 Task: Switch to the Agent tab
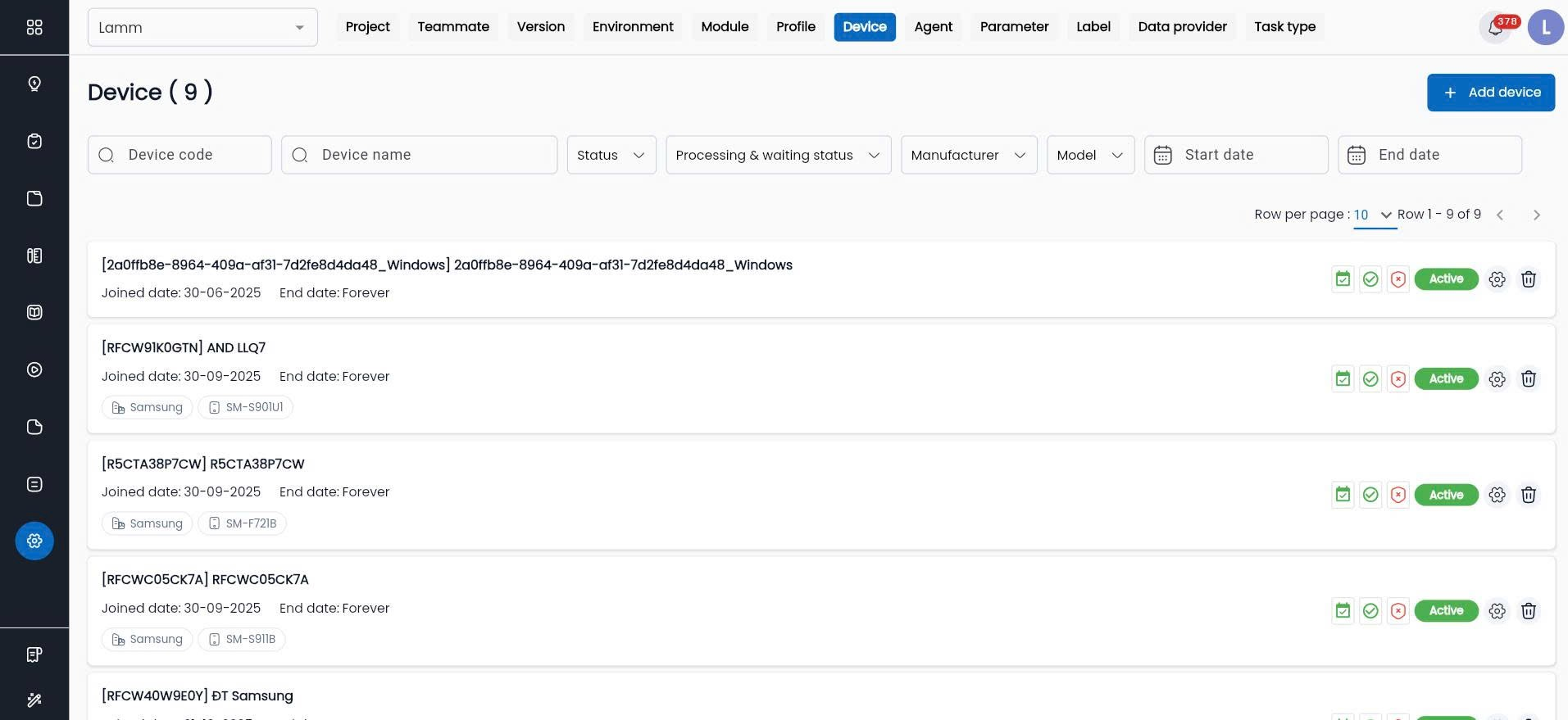click(x=933, y=27)
